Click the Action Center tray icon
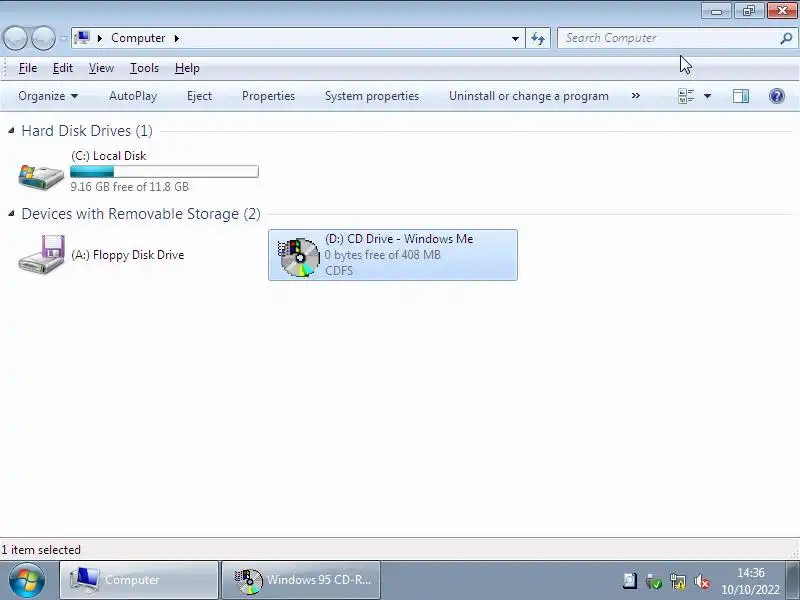The height and width of the screenshot is (600, 800). [x=630, y=581]
